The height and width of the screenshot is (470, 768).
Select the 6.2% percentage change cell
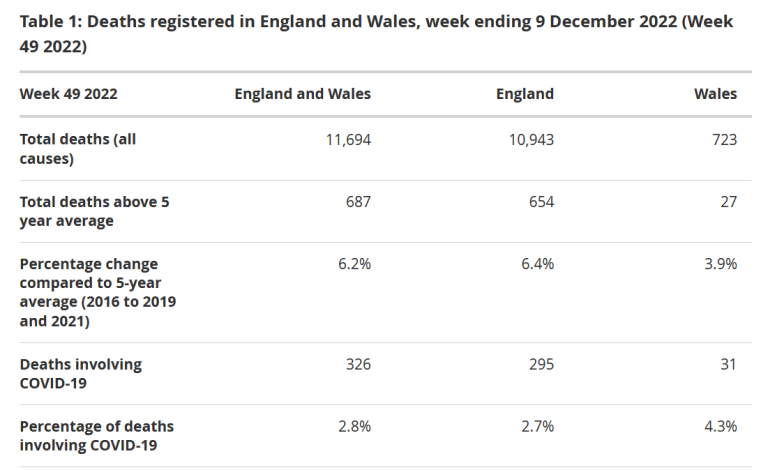355,264
